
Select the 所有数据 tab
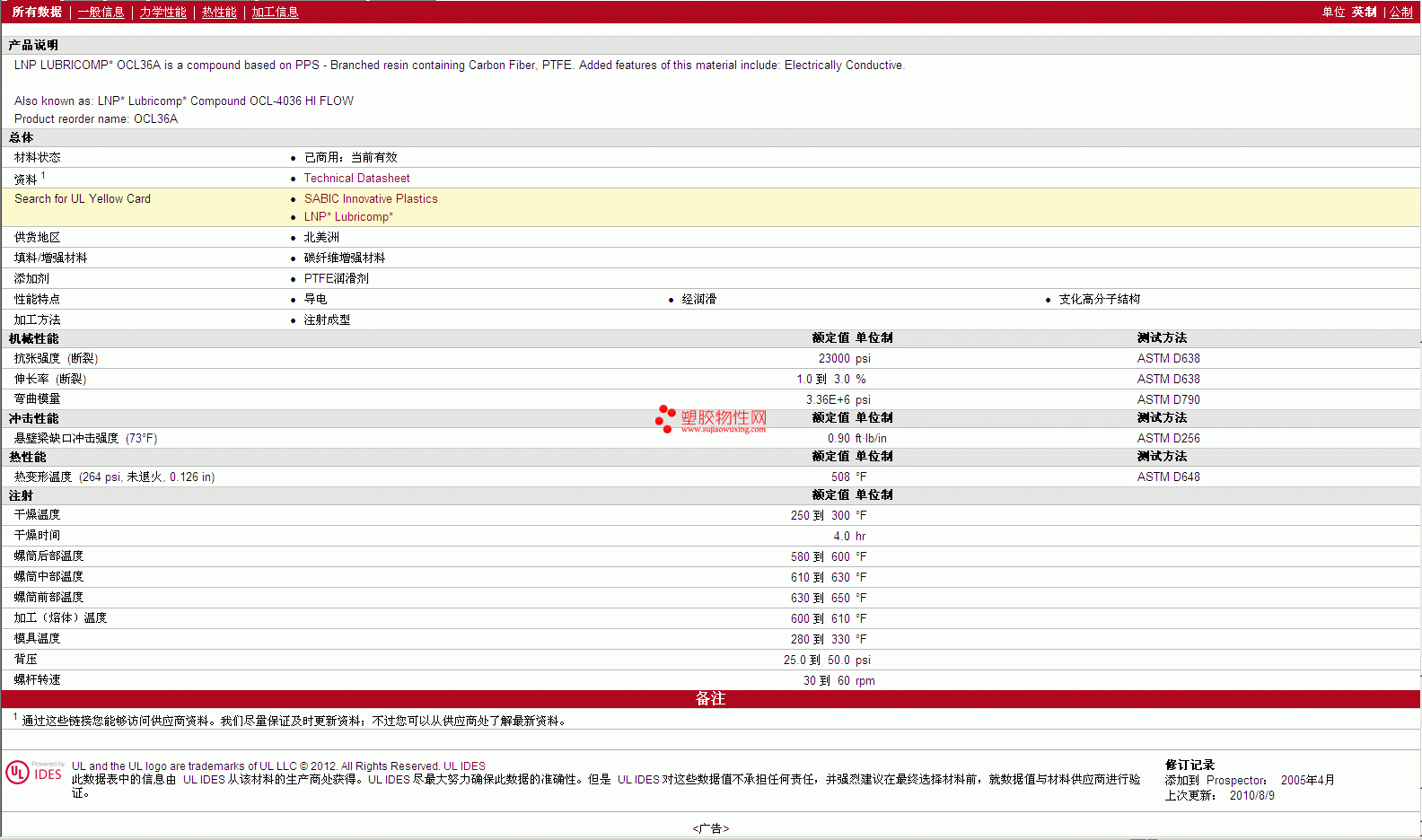coord(37,12)
